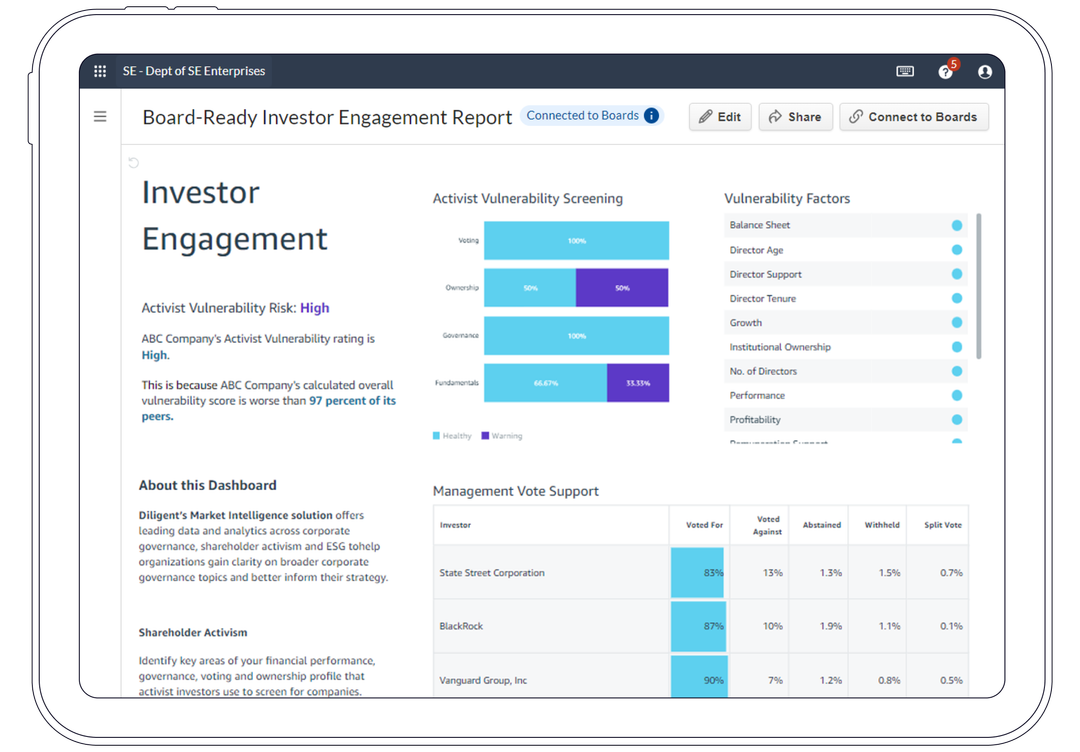Click the keyboard shortcuts icon in top bar
Image resolution: width=1080 pixels, height=752 pixels.
(905, 71)
